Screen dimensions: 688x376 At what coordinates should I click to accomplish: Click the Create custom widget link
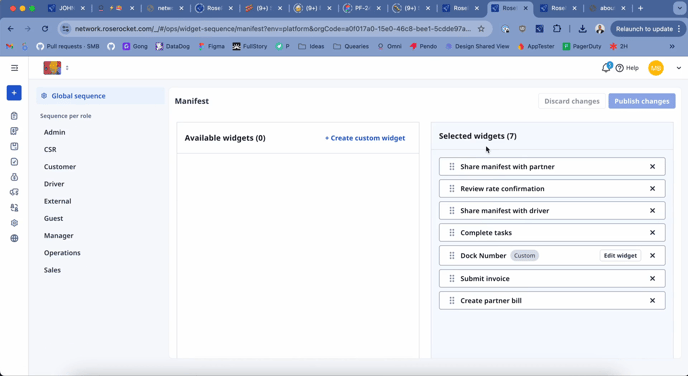[365, 138]
